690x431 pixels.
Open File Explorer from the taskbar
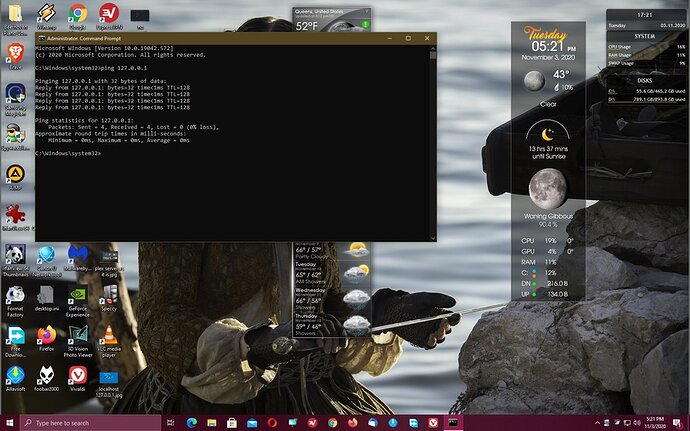[x=212, y=423]
